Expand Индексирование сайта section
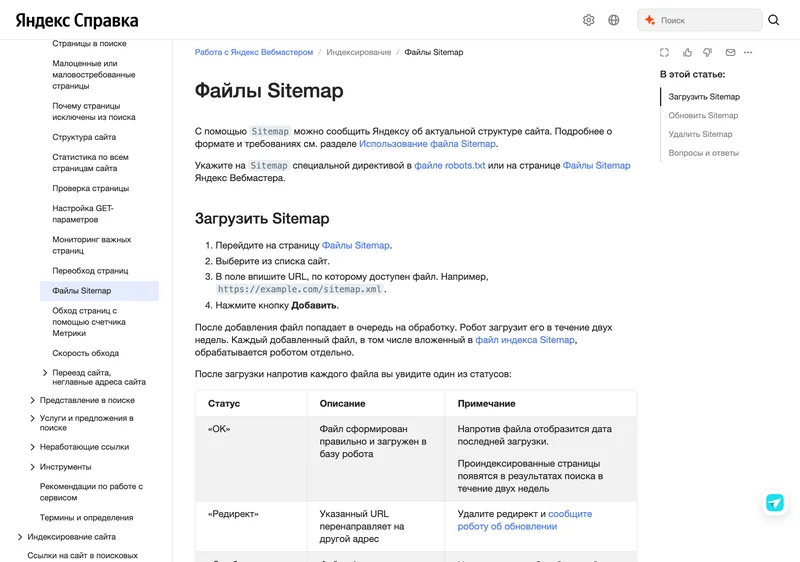This screenshot has width=800, height=562. [x=20, y=537]
